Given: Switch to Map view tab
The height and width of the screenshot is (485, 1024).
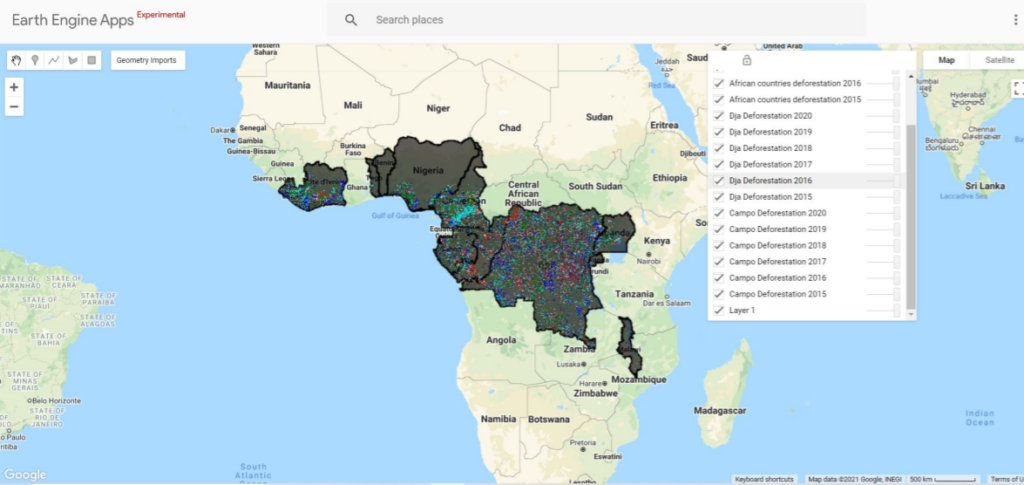Looking at the screenshot, I should (946, 60).
